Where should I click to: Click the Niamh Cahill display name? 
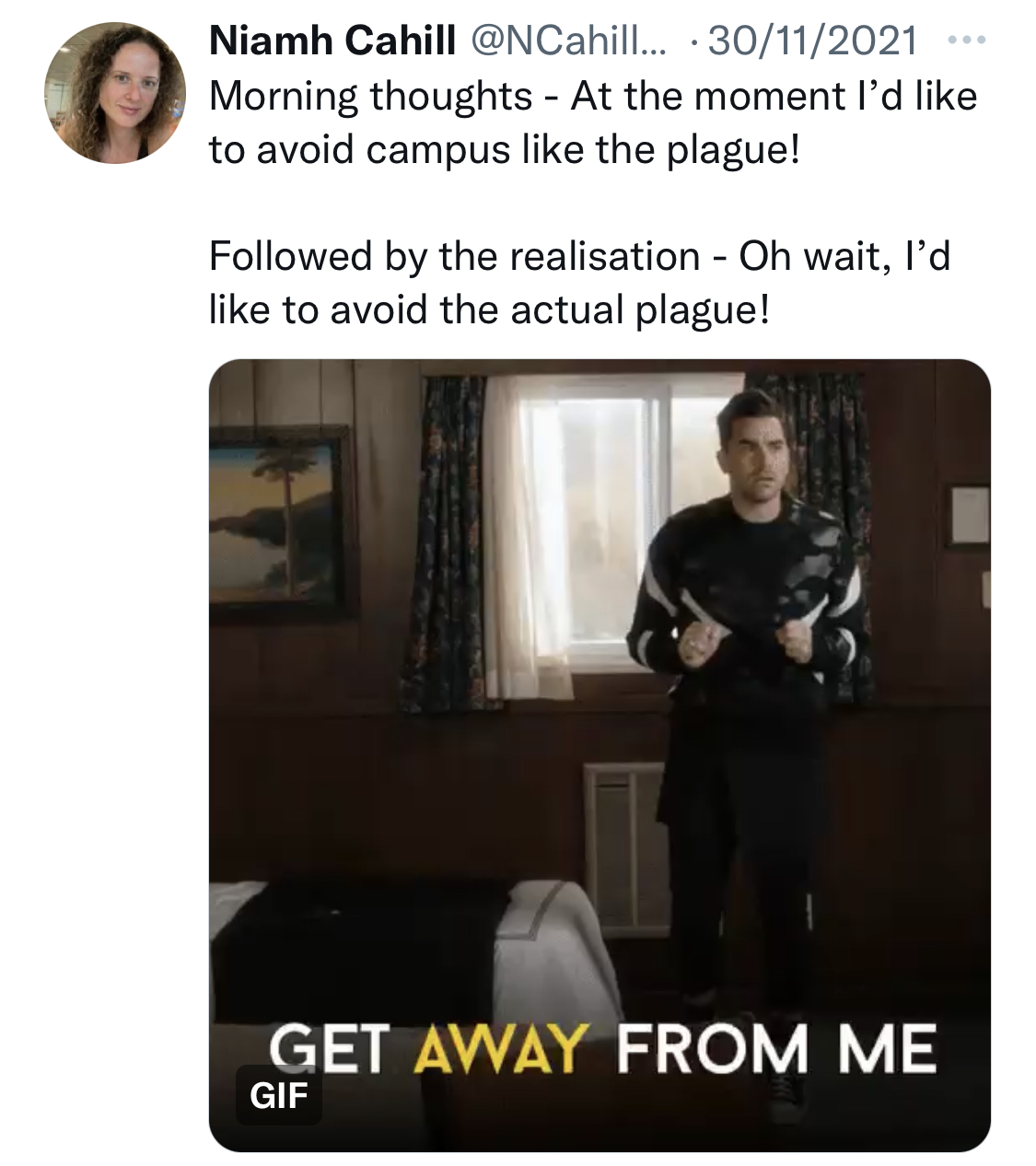pos(332,41)
